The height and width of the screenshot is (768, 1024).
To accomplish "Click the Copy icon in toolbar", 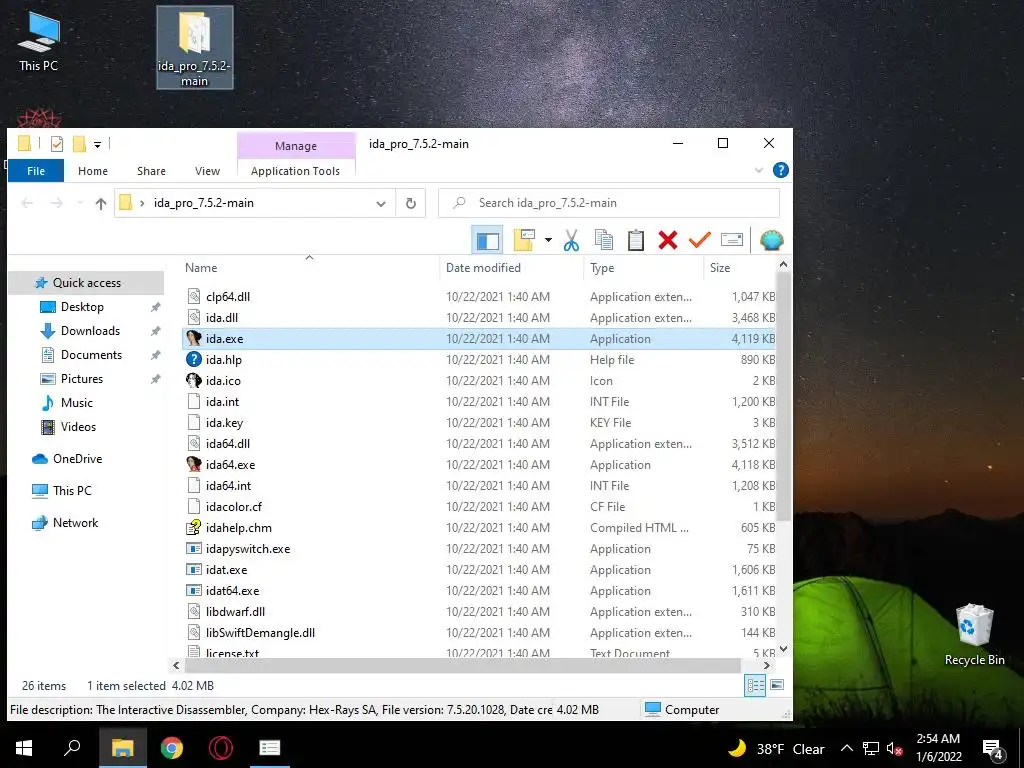I will click(603, 240).
